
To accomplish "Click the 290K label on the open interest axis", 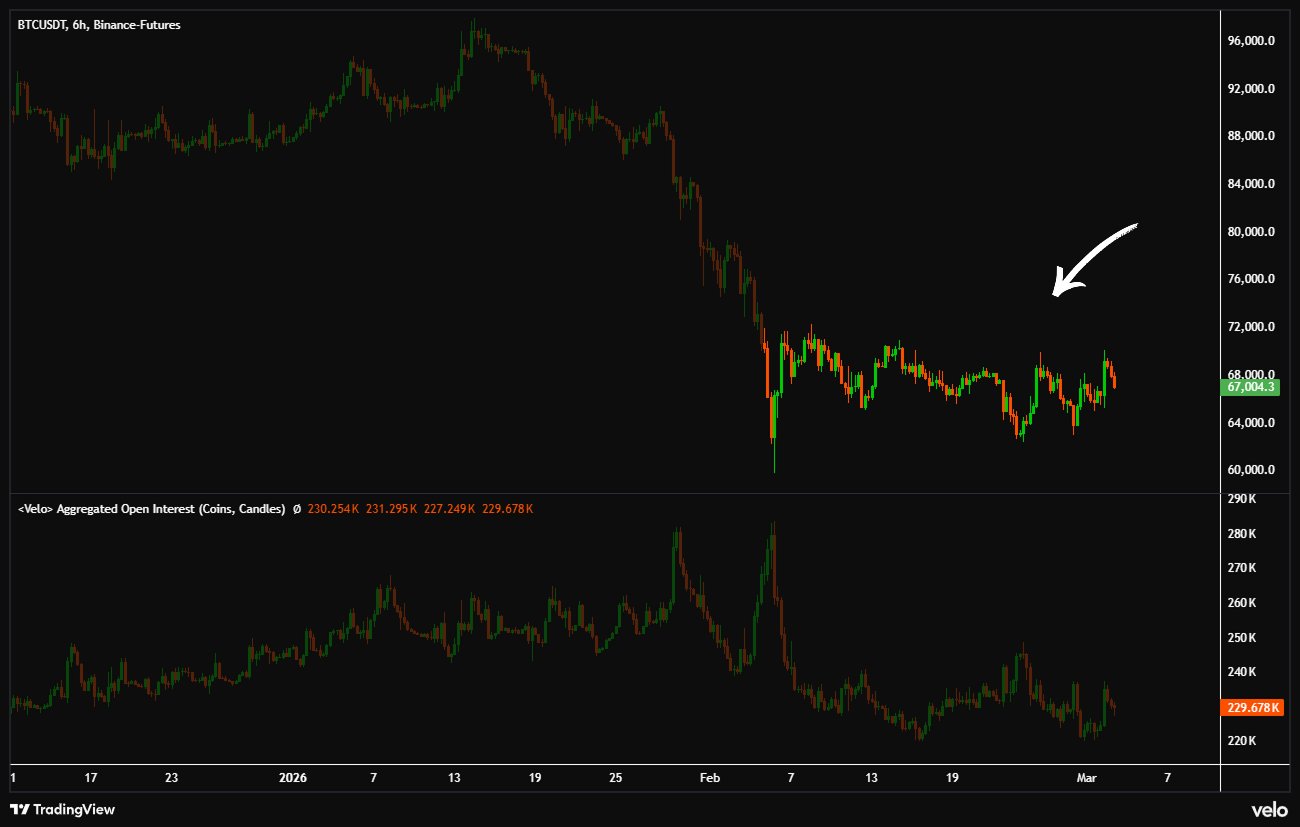I will pos(1241,498).
